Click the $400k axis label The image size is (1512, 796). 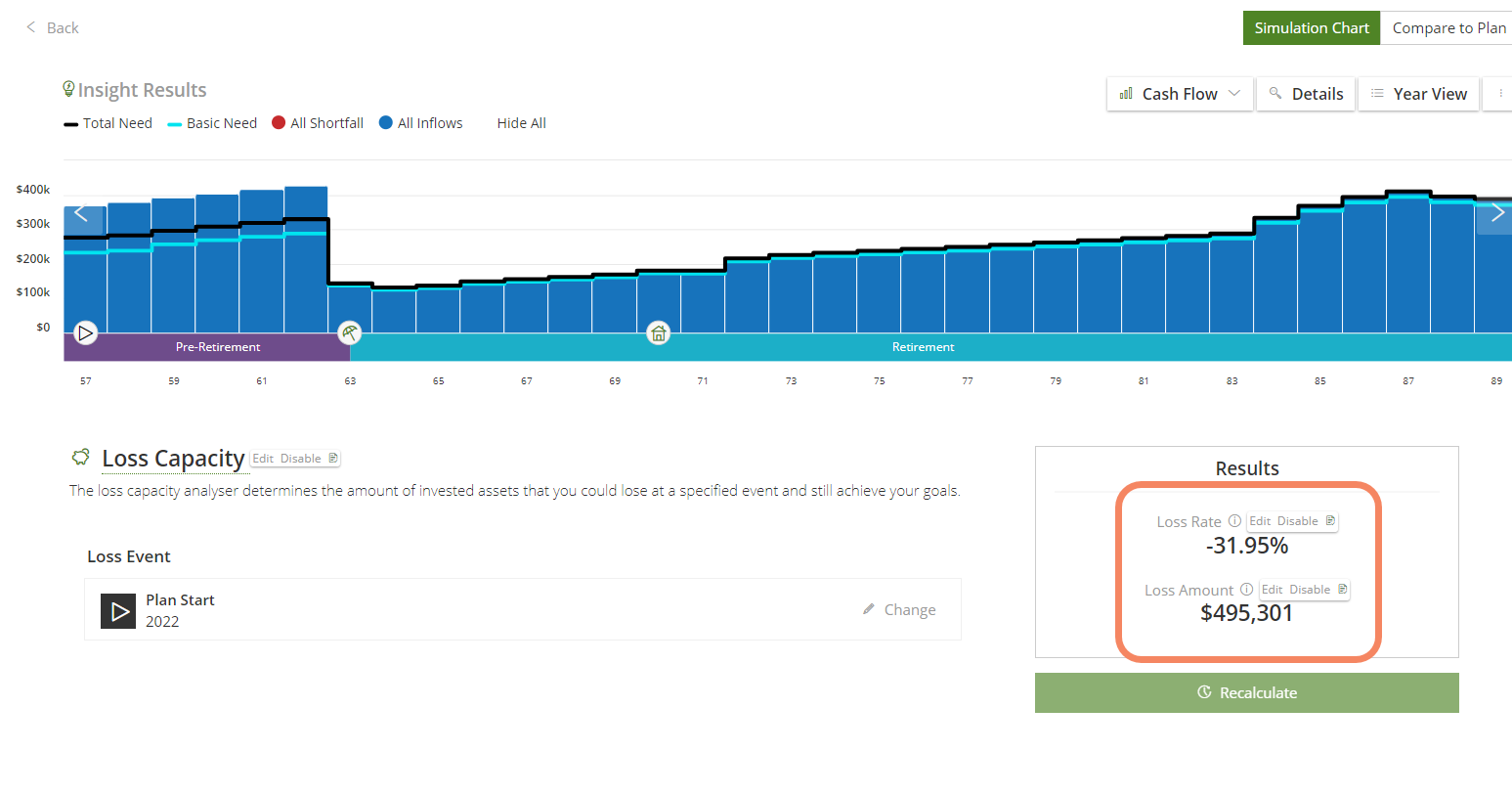coord(33,190)
